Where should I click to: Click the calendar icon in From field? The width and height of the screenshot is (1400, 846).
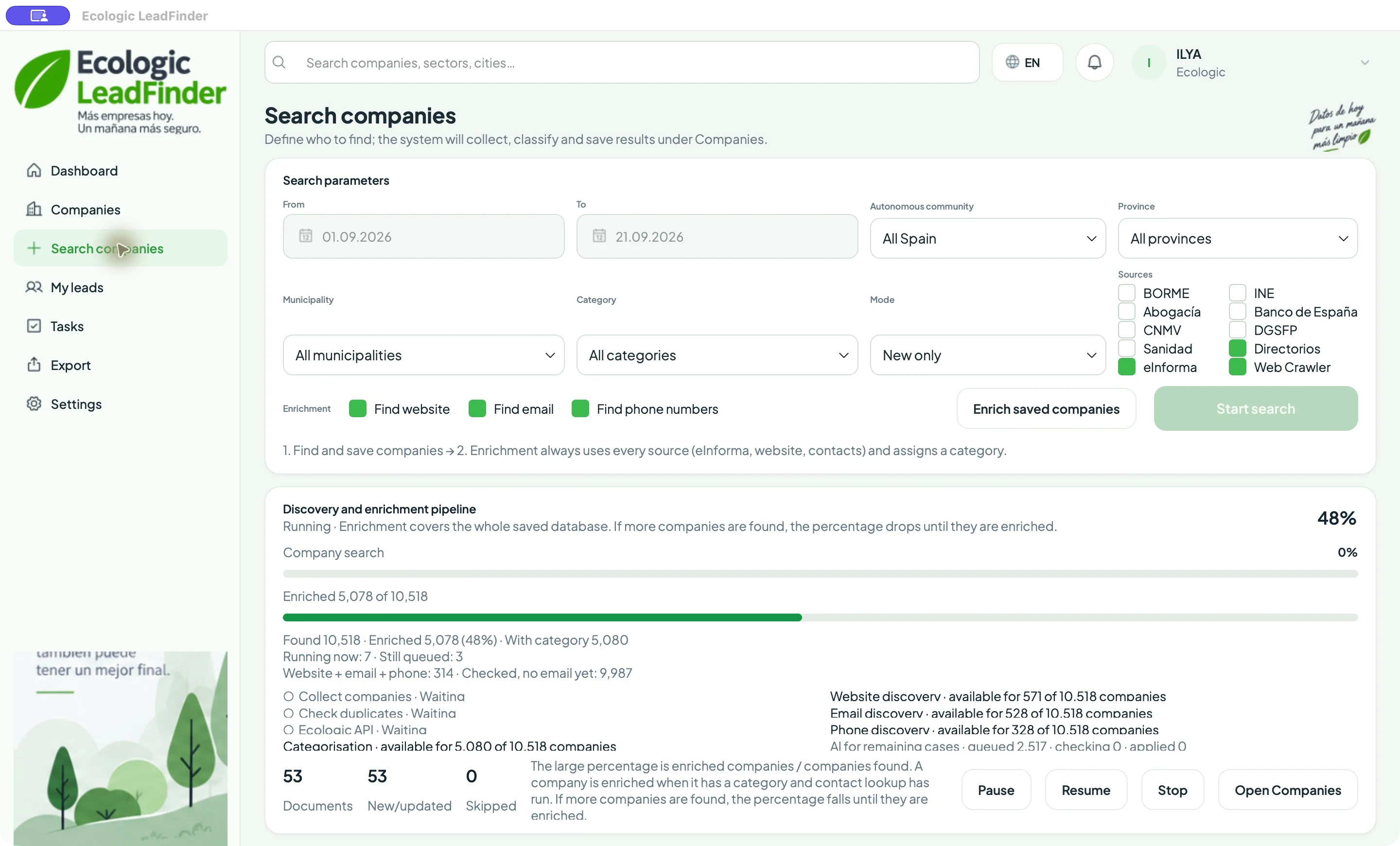point(306,236)
